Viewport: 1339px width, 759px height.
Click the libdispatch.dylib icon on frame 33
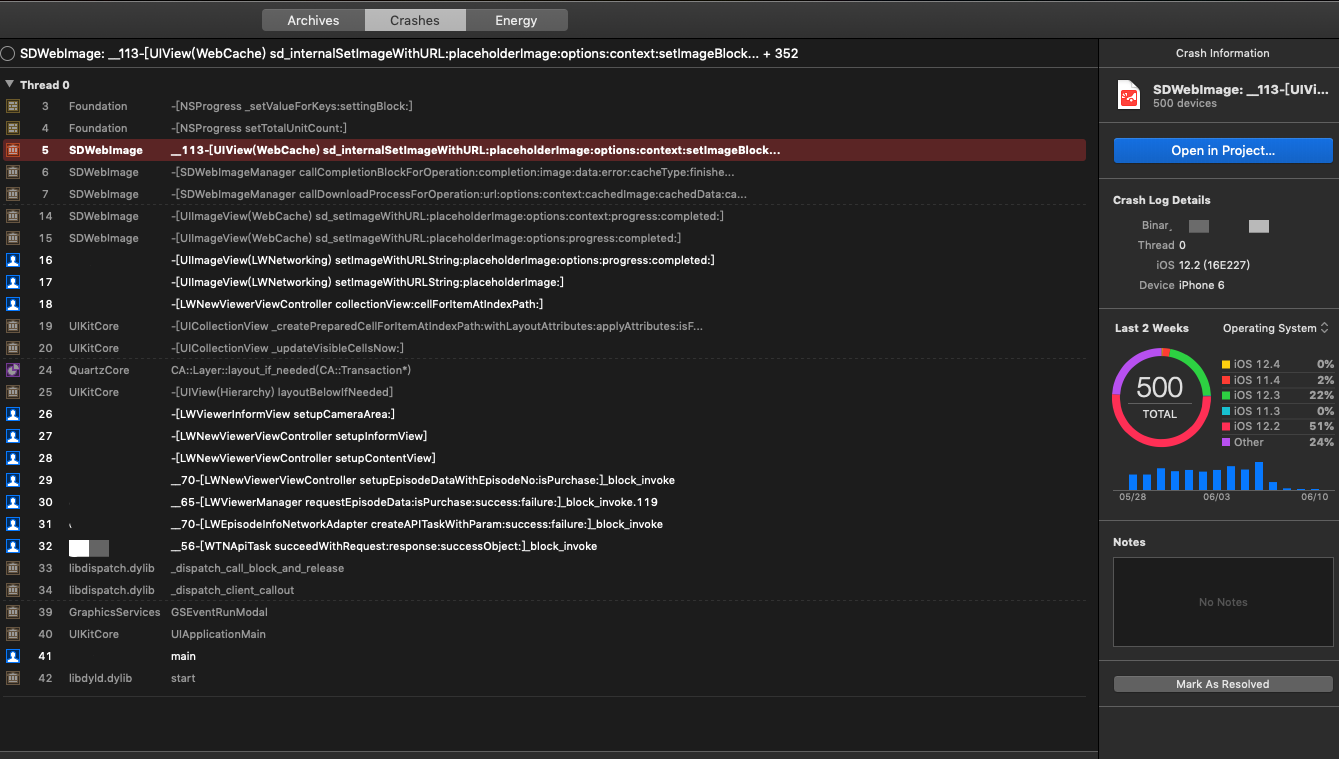click(x=13, y=568)
